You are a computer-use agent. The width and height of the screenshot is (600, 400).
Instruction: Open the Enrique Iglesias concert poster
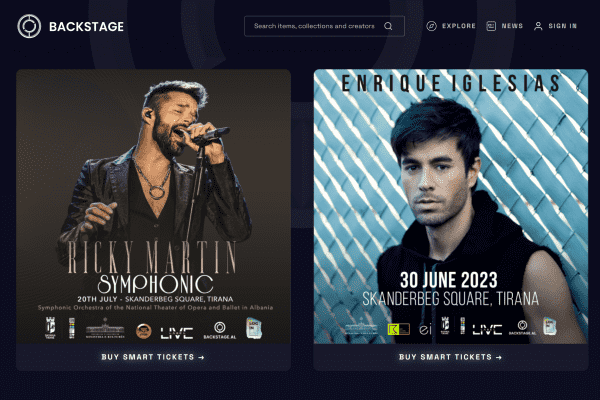coord(451,206)
